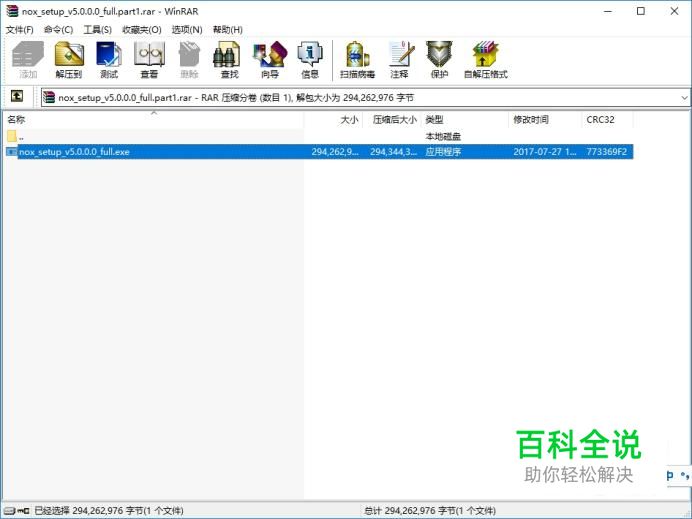Image resolution: width=692 pixels, height=519 pixels.
Task: Click the 2017-07-27 modified date cell
Action: coord(545,152)
